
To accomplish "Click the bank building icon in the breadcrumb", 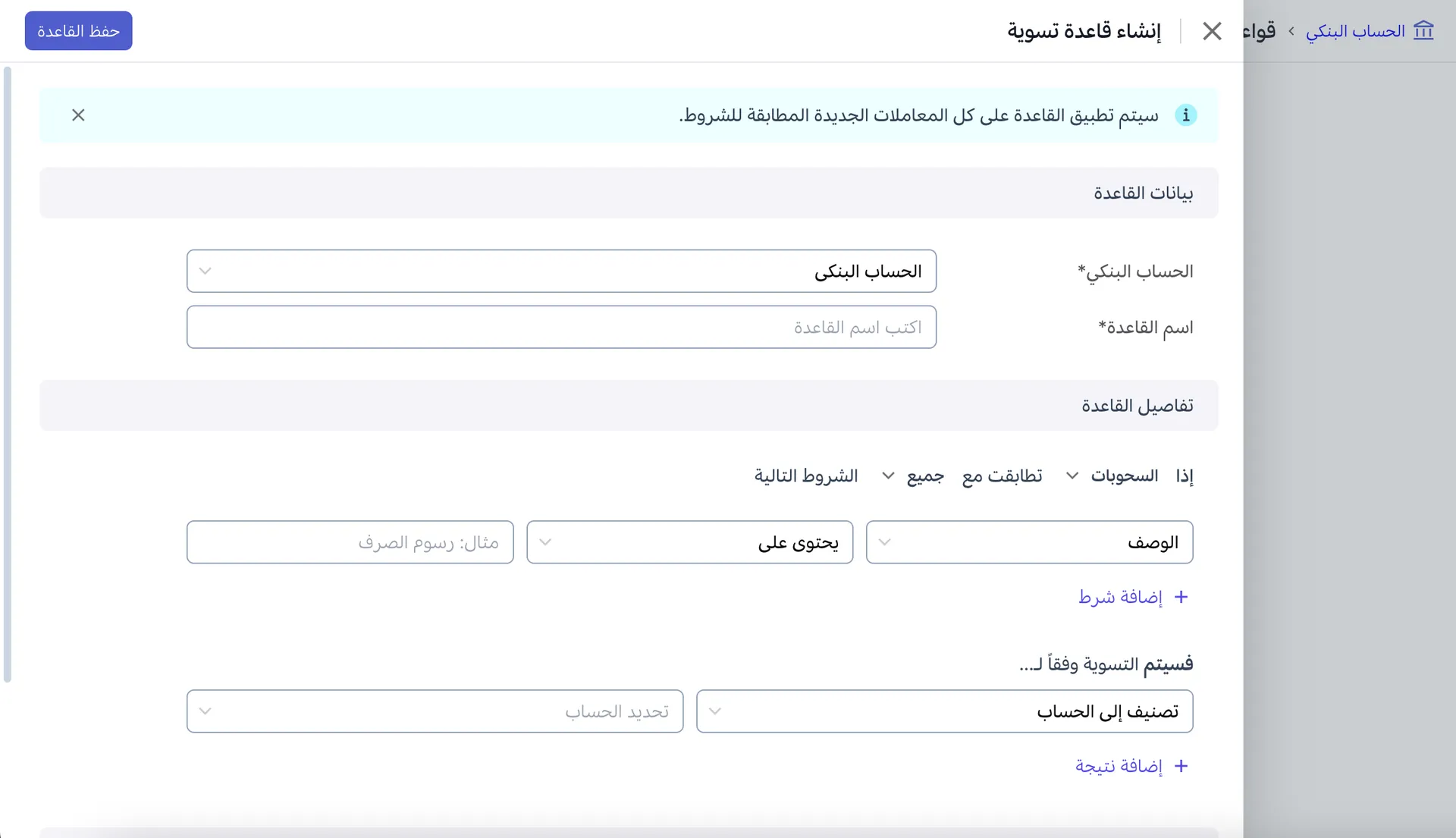I will tap(1425, 30).
